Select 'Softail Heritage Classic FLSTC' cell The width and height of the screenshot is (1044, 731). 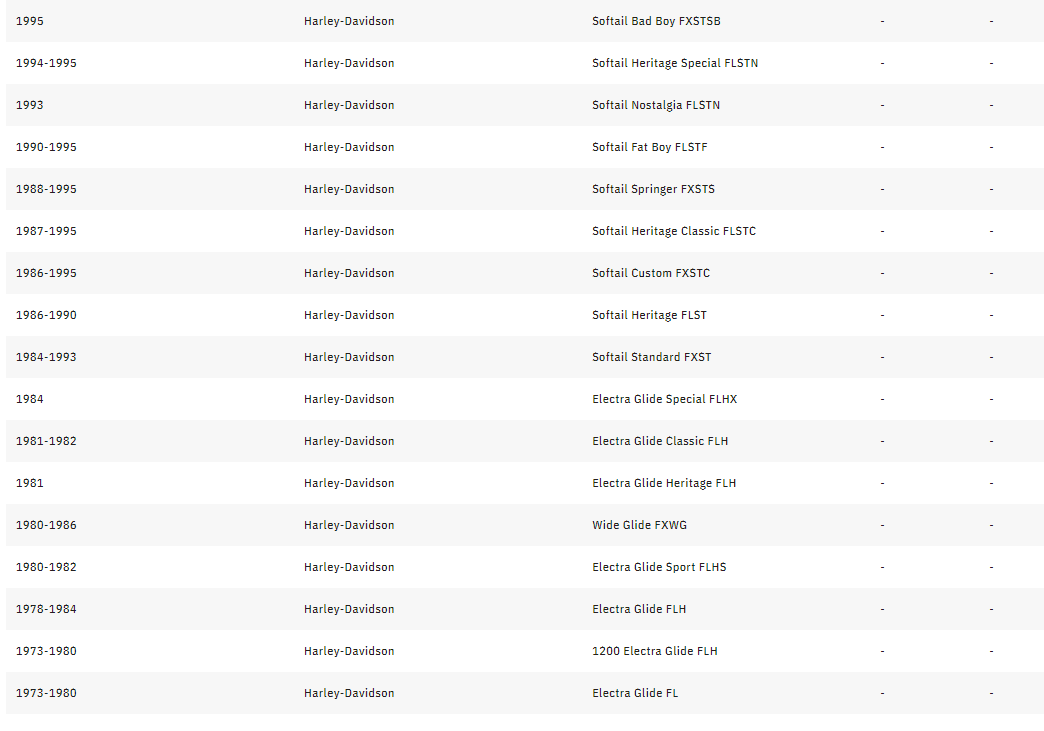tap(674, 231)
